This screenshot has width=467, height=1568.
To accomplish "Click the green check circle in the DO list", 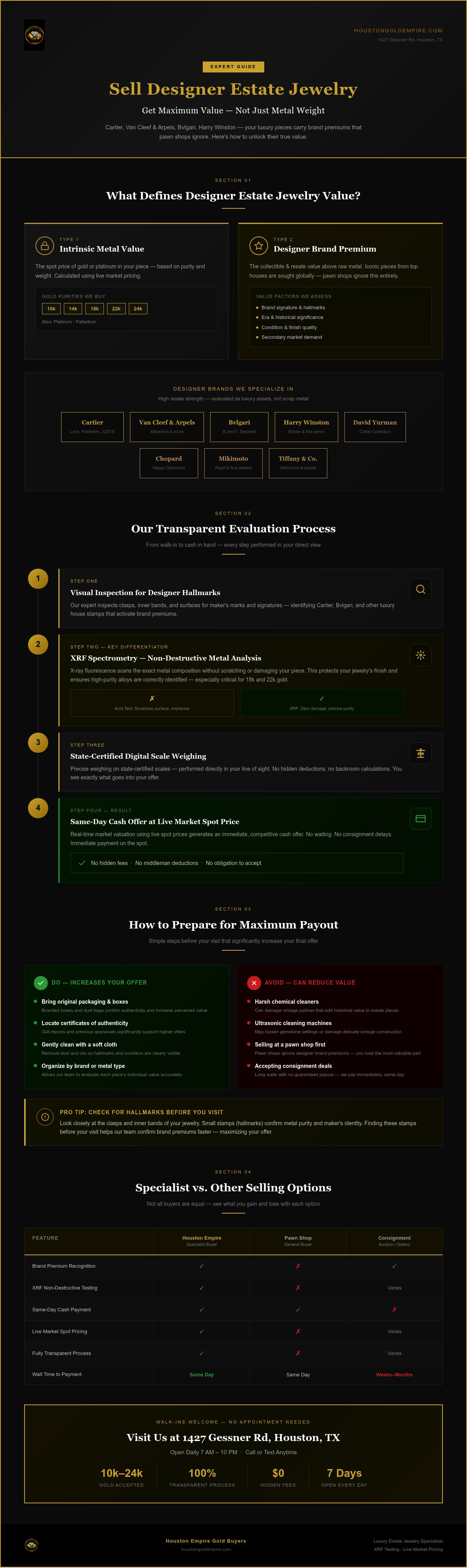I will 40,983.
